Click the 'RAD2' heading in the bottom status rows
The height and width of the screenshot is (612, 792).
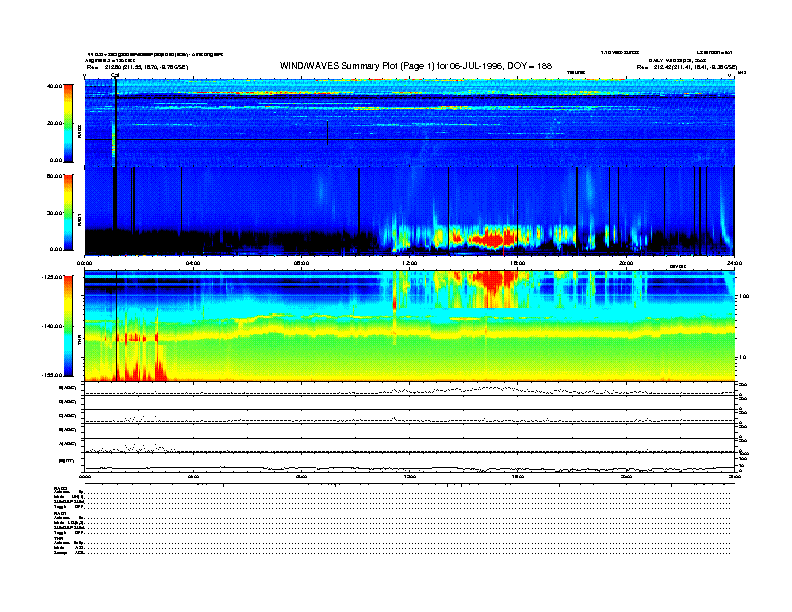[x=61, y=488]
